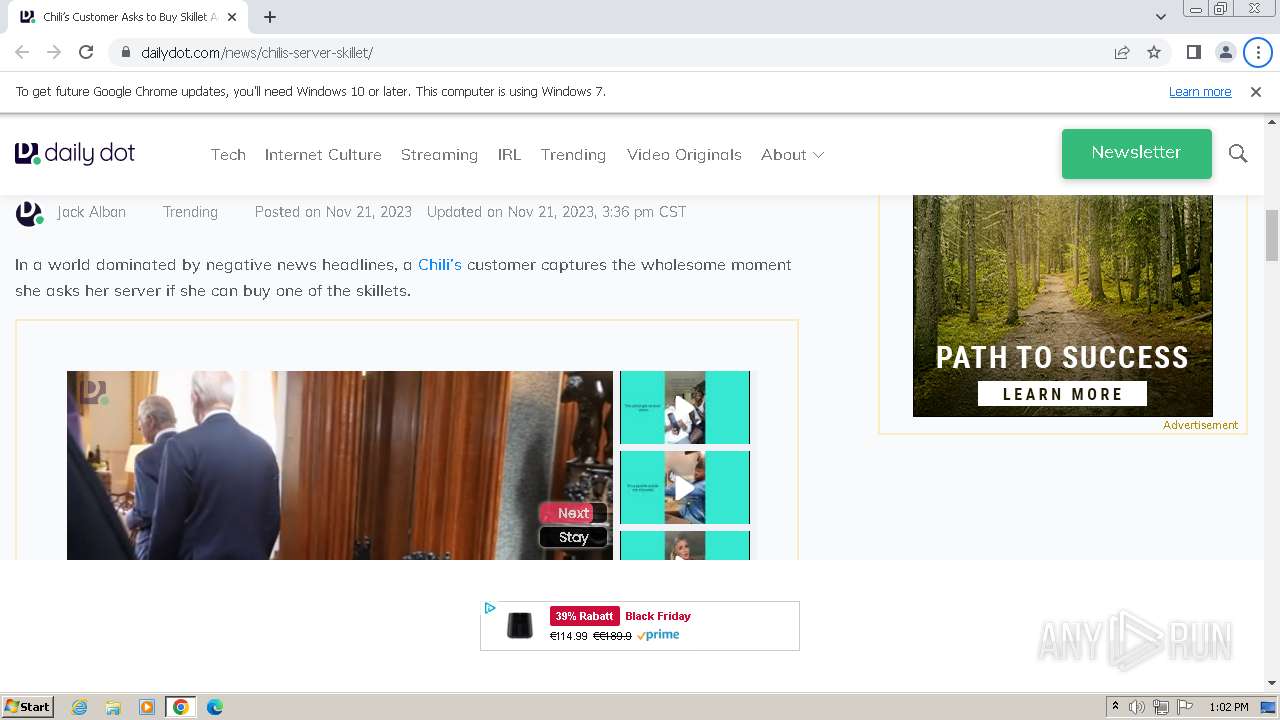The width and height of the screenshot is (1280, 720).
Task: Open the AdChoices icon on banner ad
Action: 490,608
